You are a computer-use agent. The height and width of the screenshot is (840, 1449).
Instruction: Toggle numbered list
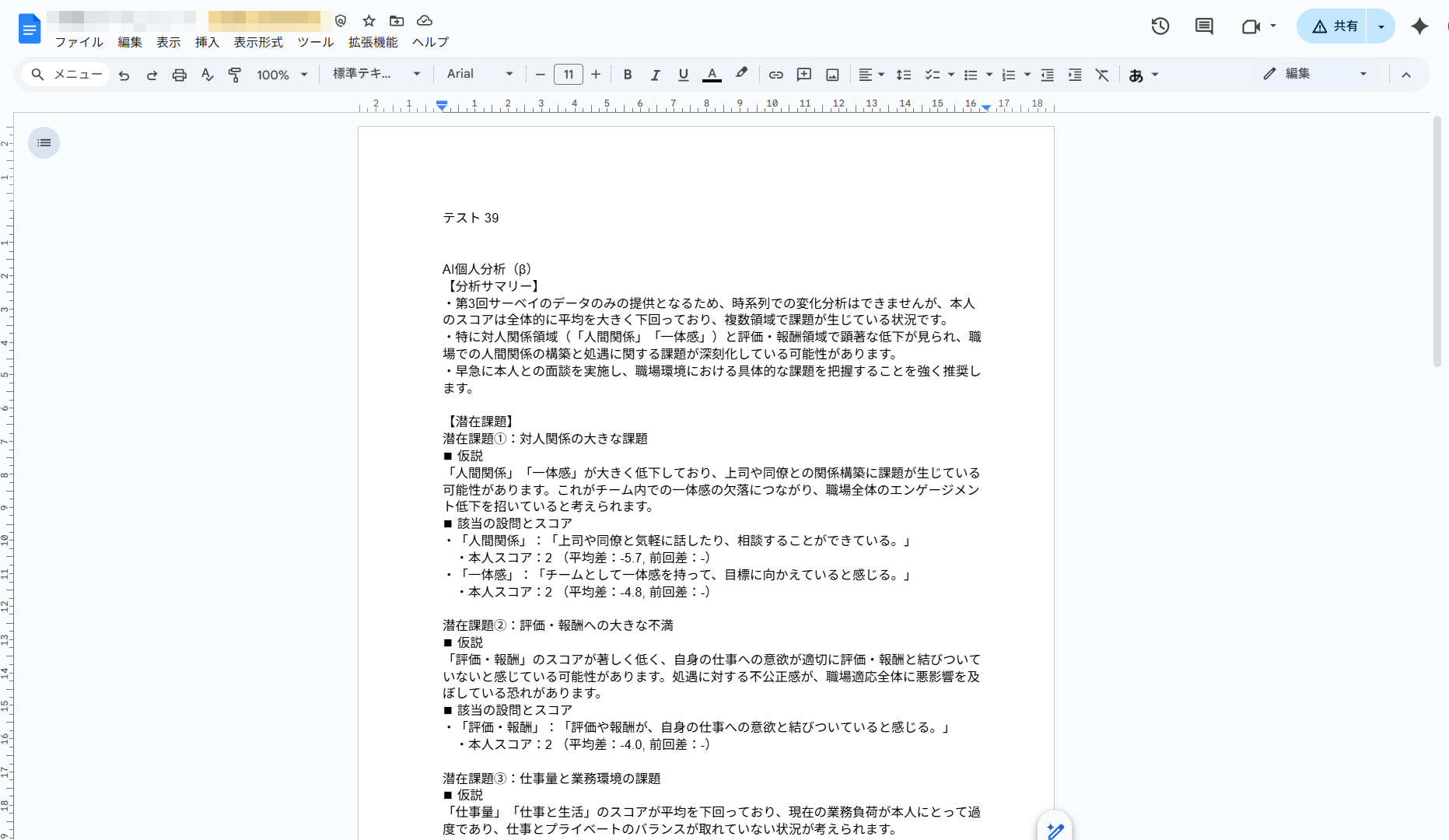(1009, 75)
